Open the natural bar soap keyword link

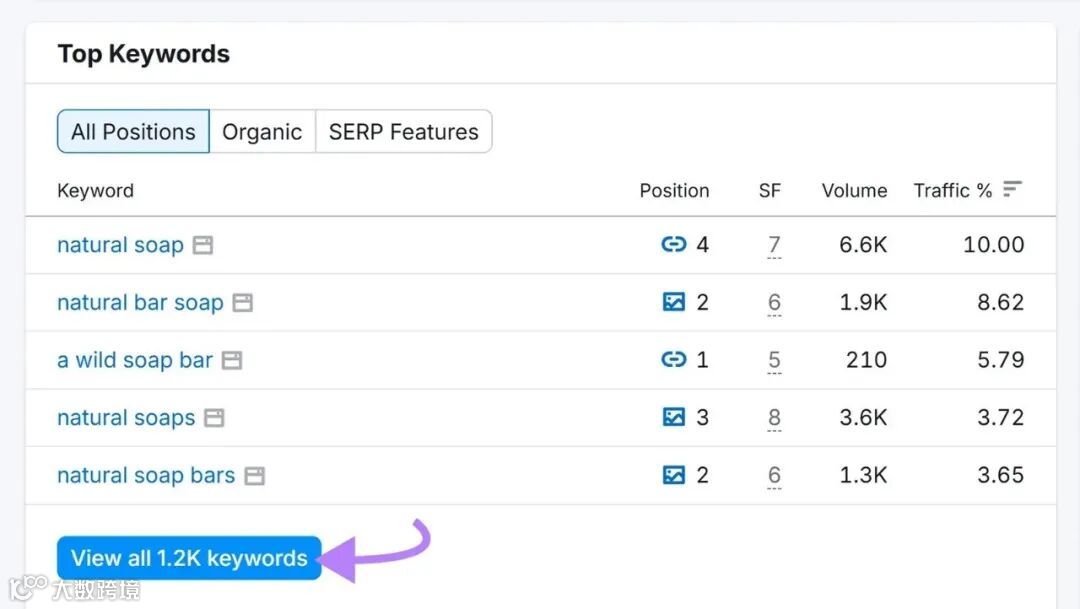pos(140,303)
